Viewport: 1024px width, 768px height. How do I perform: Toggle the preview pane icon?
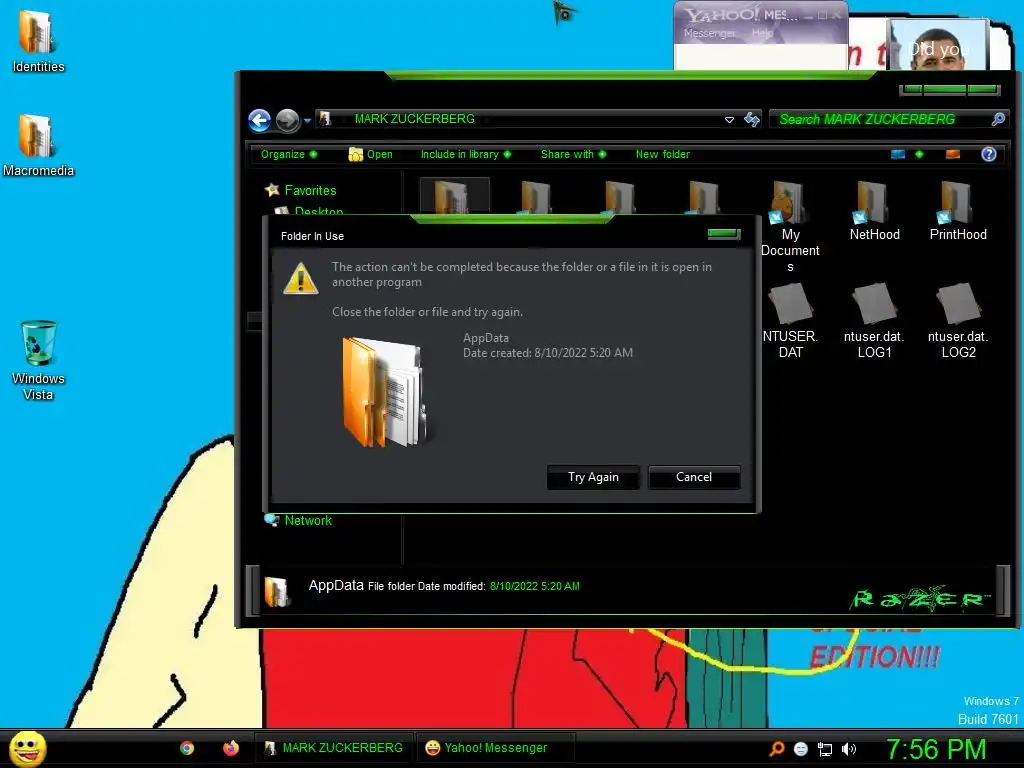(953, 154)
